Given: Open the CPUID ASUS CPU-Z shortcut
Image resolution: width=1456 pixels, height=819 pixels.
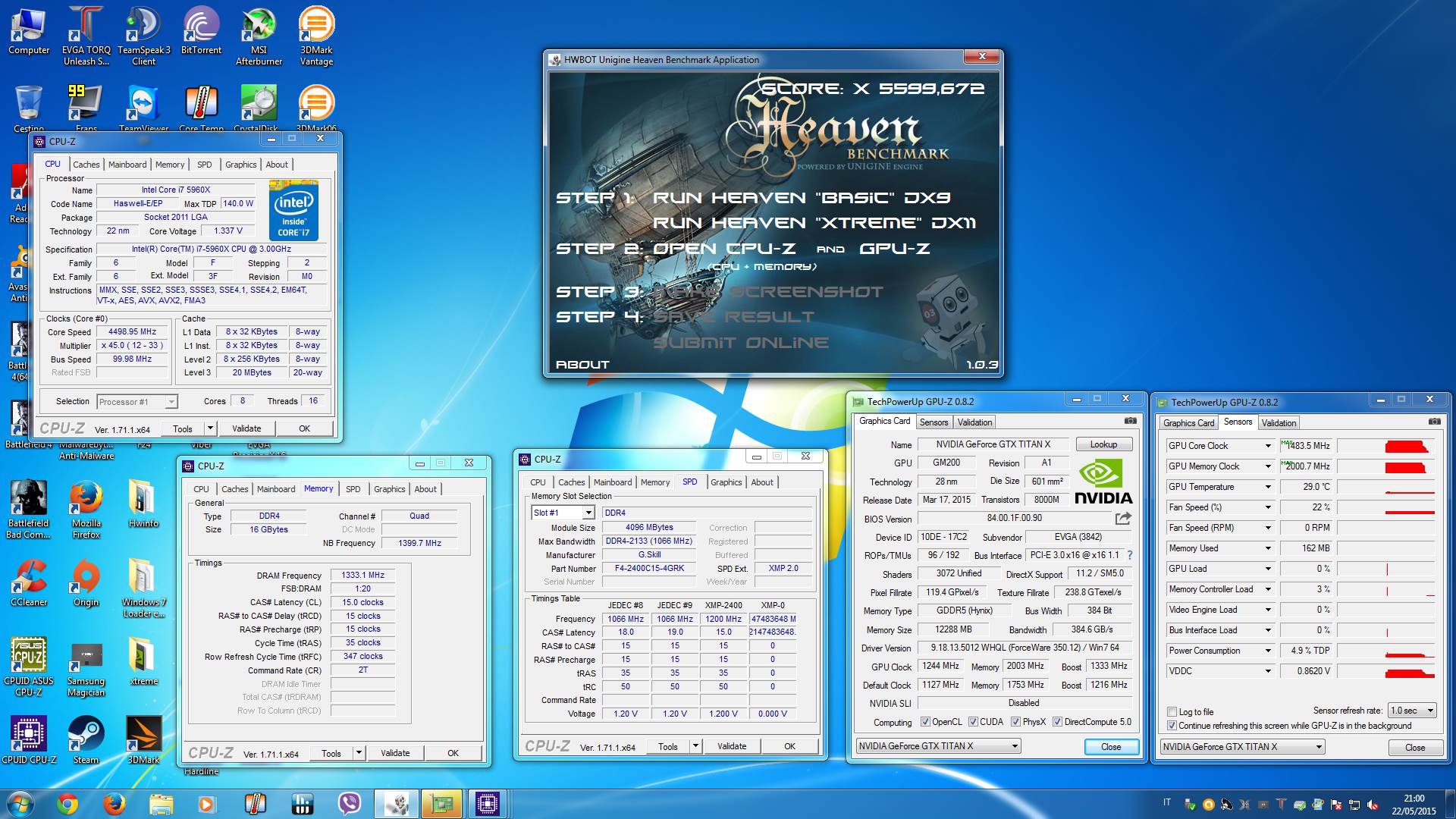Looking at the screenshot, I should click(29, 667).
